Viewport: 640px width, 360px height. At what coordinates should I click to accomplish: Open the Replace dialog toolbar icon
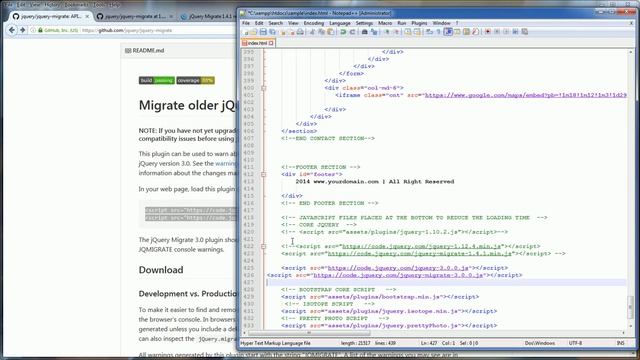pyautogui.click(x=374, y=32)
